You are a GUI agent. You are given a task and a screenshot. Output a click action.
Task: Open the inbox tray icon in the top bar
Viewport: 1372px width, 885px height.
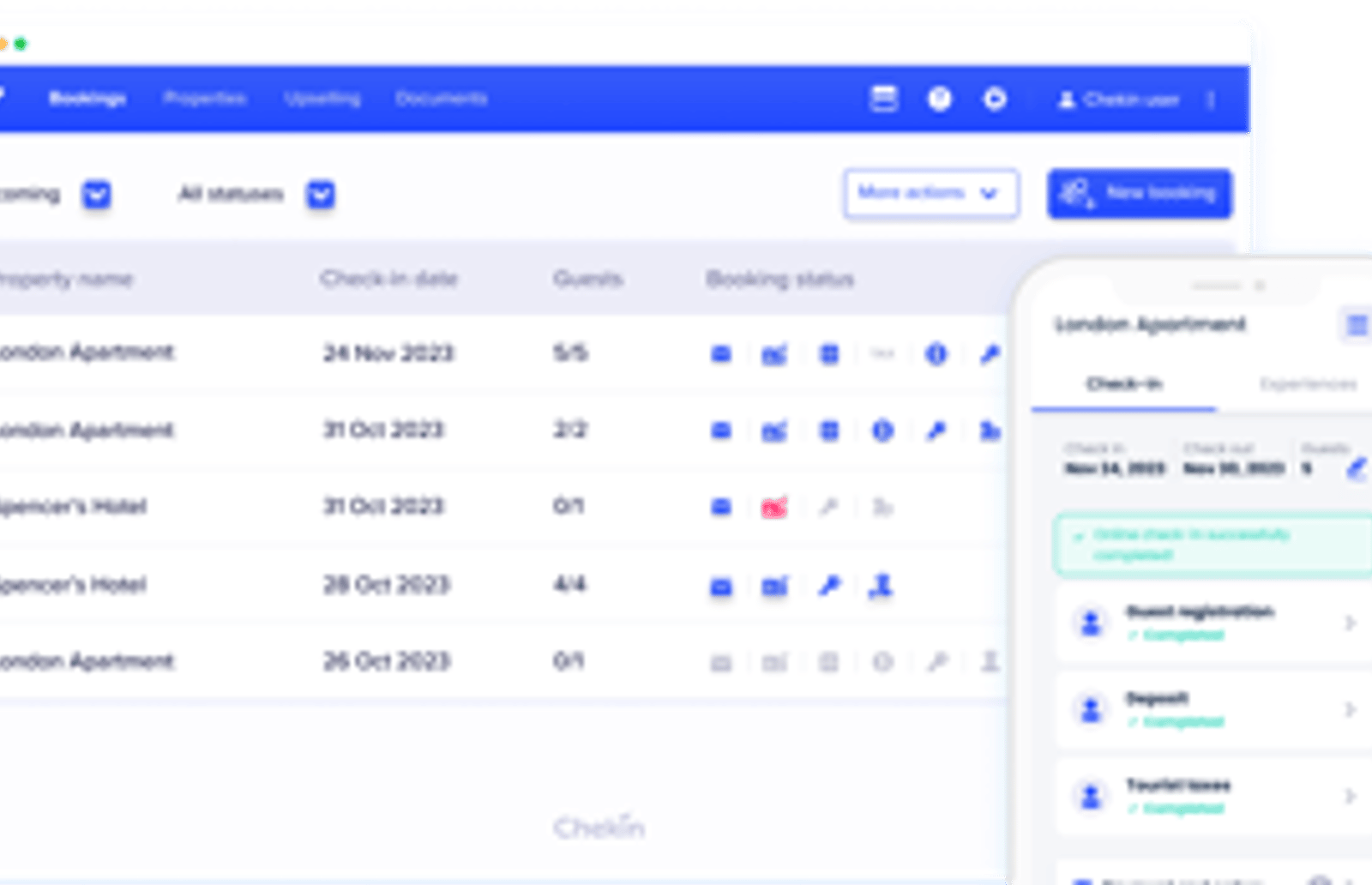pos(884,99)
